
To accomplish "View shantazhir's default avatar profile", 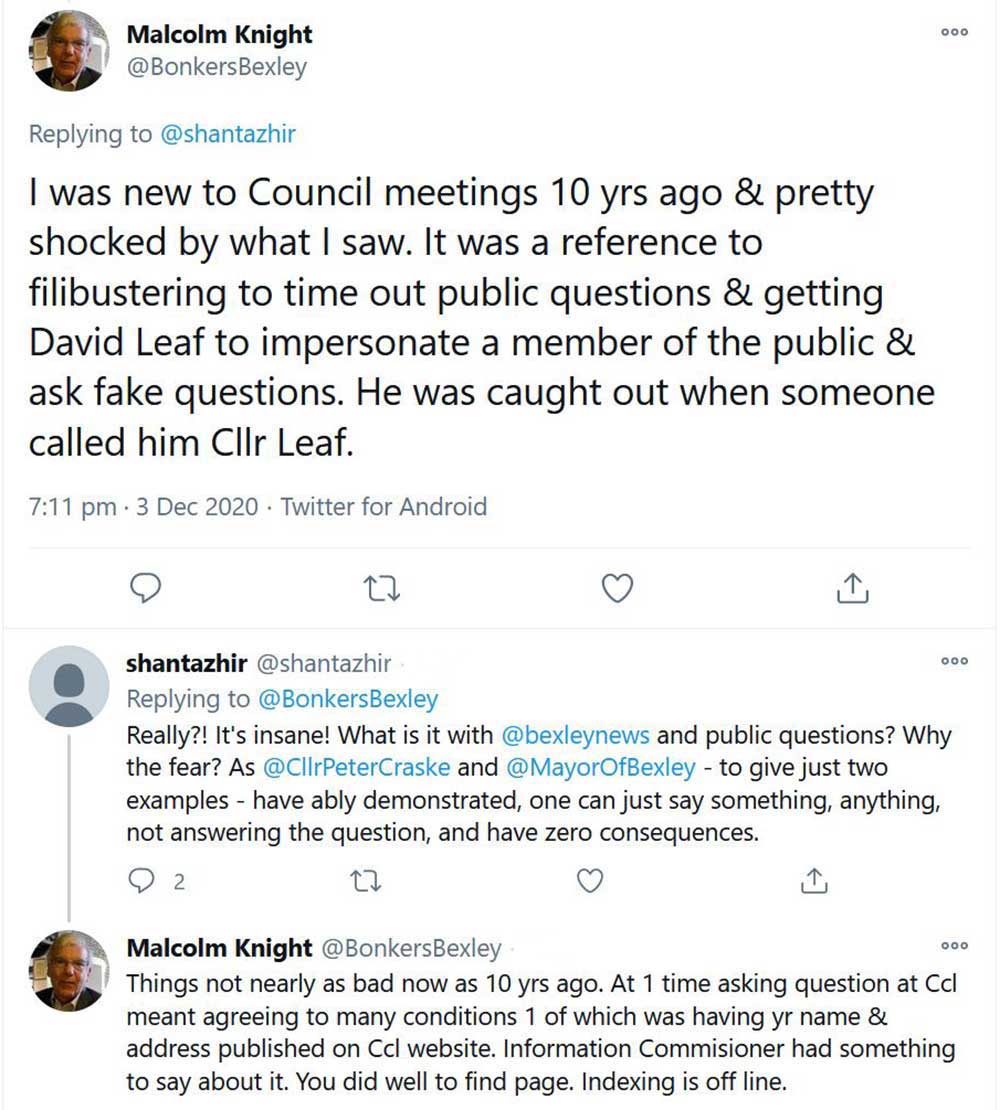I will click(x=69, y=685).
